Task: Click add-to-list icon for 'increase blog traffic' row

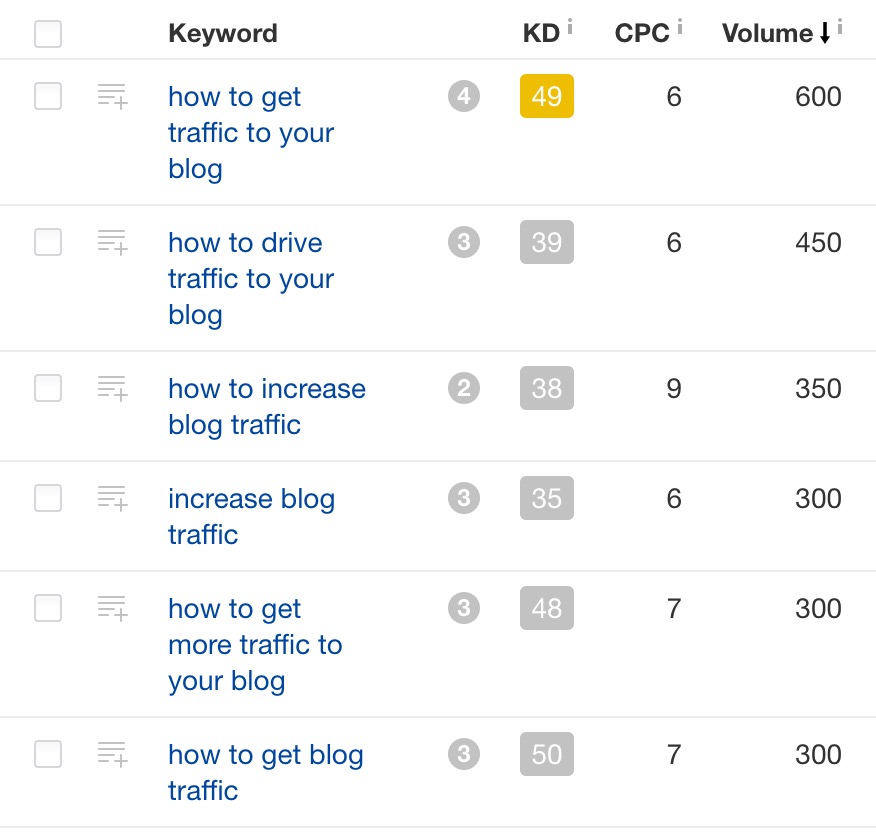Action: (112, 498)
